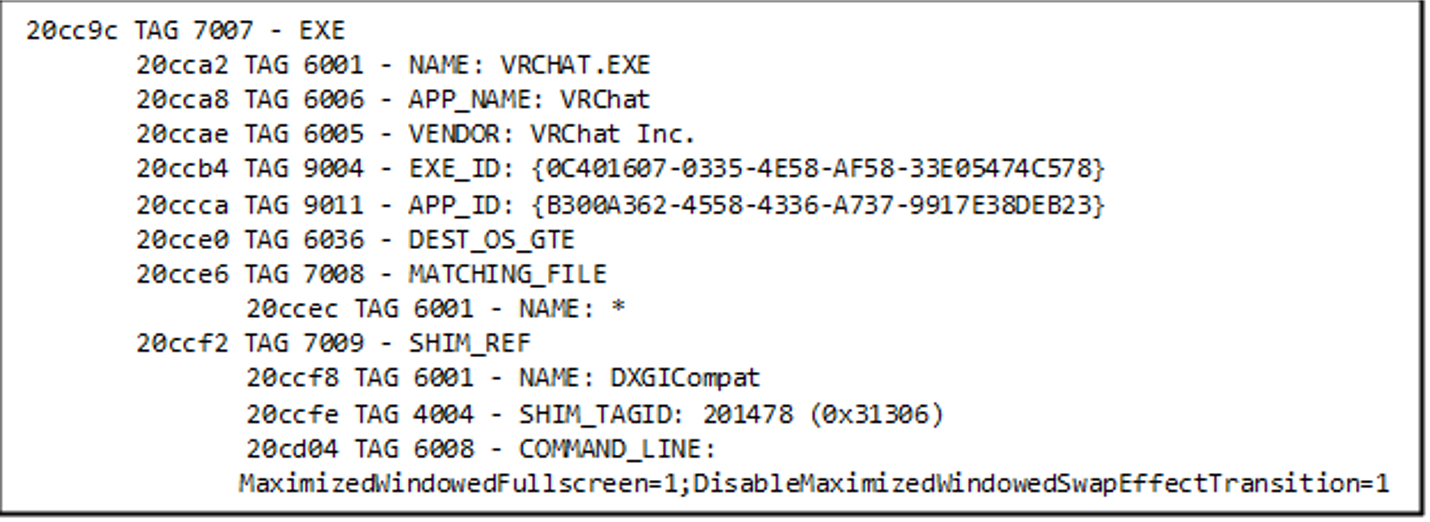
Task: Select the APP_ID GUID value
Action: (x=818, y=205)
